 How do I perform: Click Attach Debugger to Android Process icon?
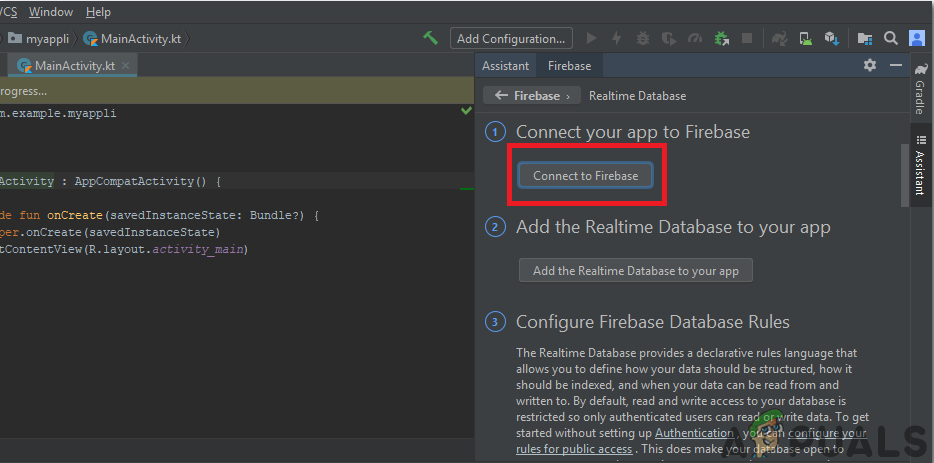(721, 38)
